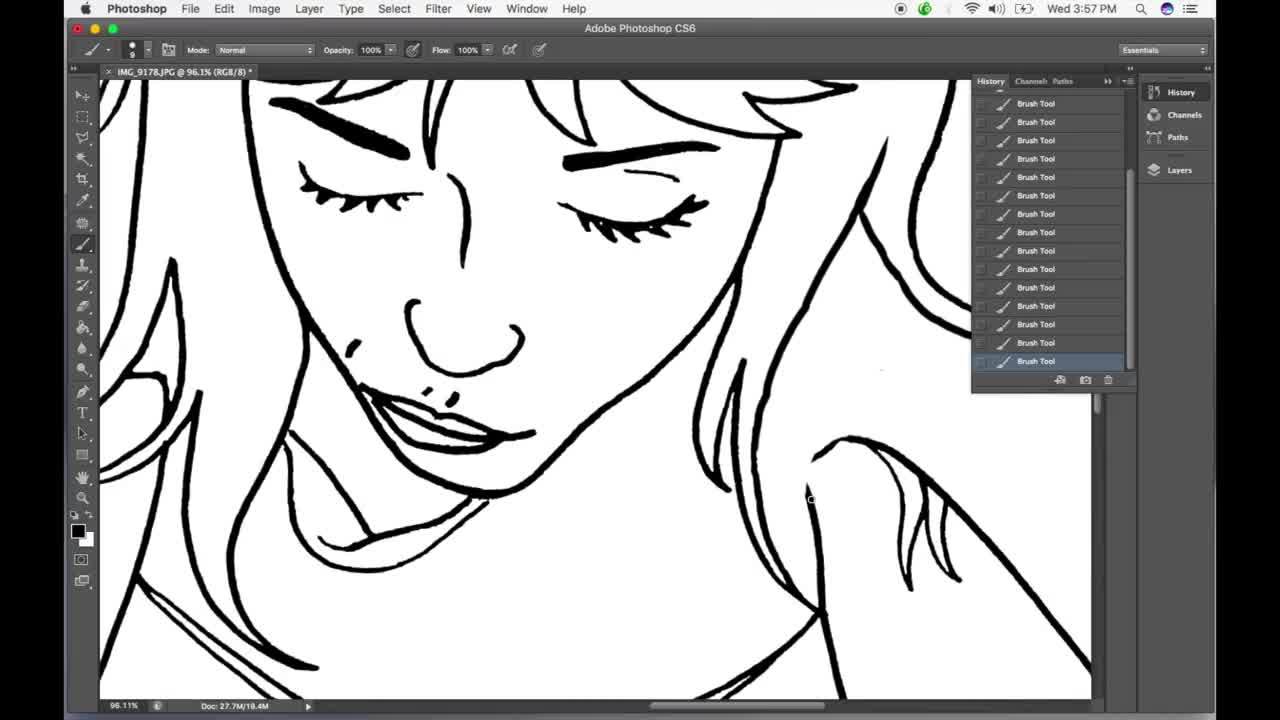Open the History panel options menu

pyautogui.click(x=1128, y=81)
